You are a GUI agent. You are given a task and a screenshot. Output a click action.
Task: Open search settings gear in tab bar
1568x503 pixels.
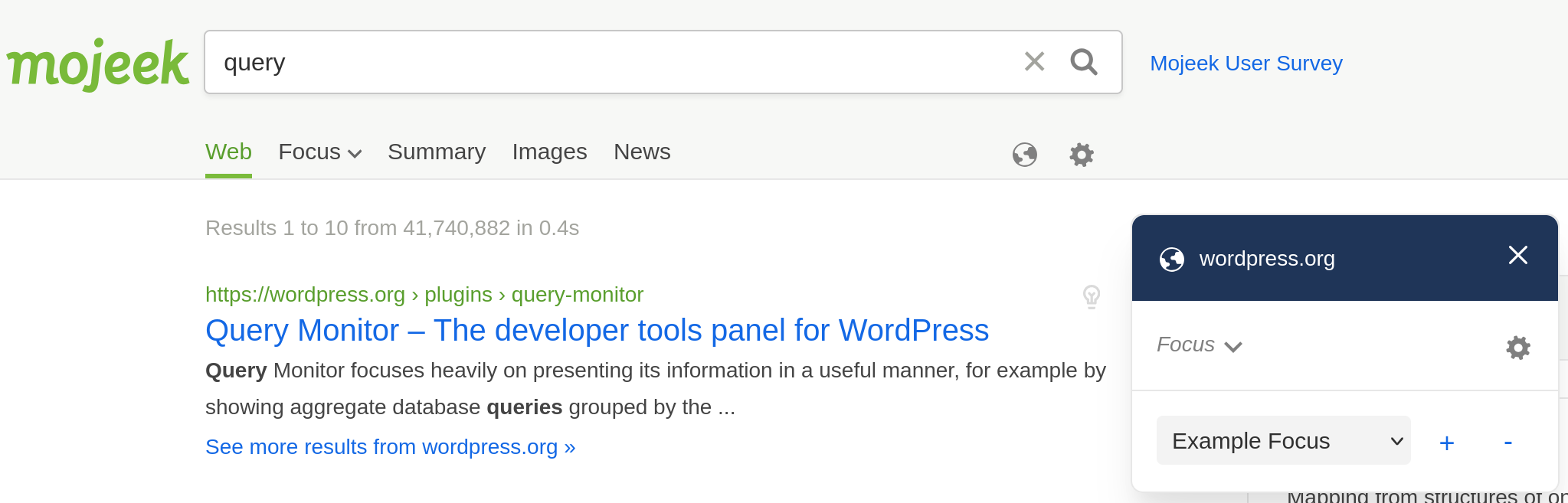pos(1082,155)
